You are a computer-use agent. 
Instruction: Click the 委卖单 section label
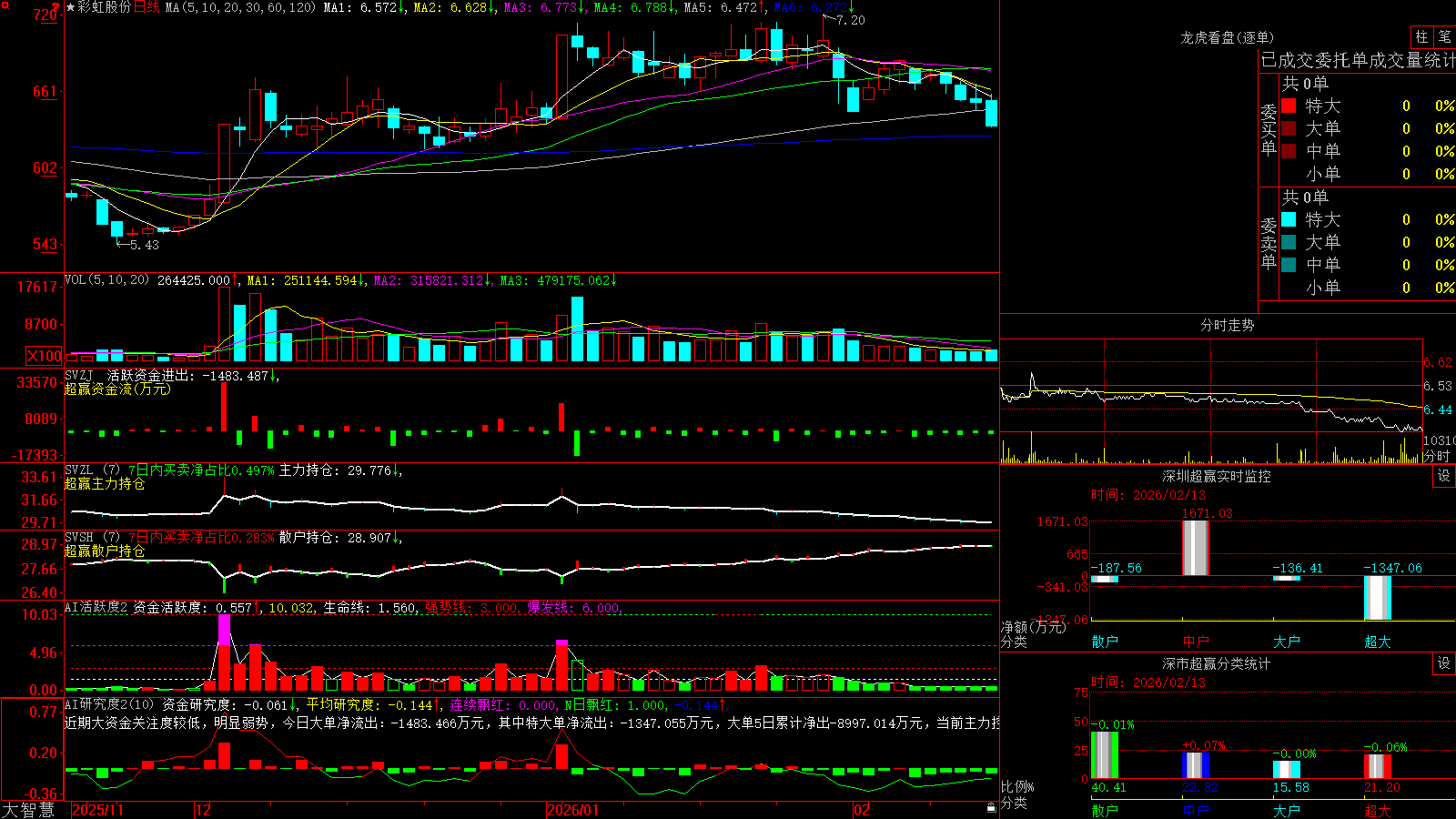point(1269,244)
